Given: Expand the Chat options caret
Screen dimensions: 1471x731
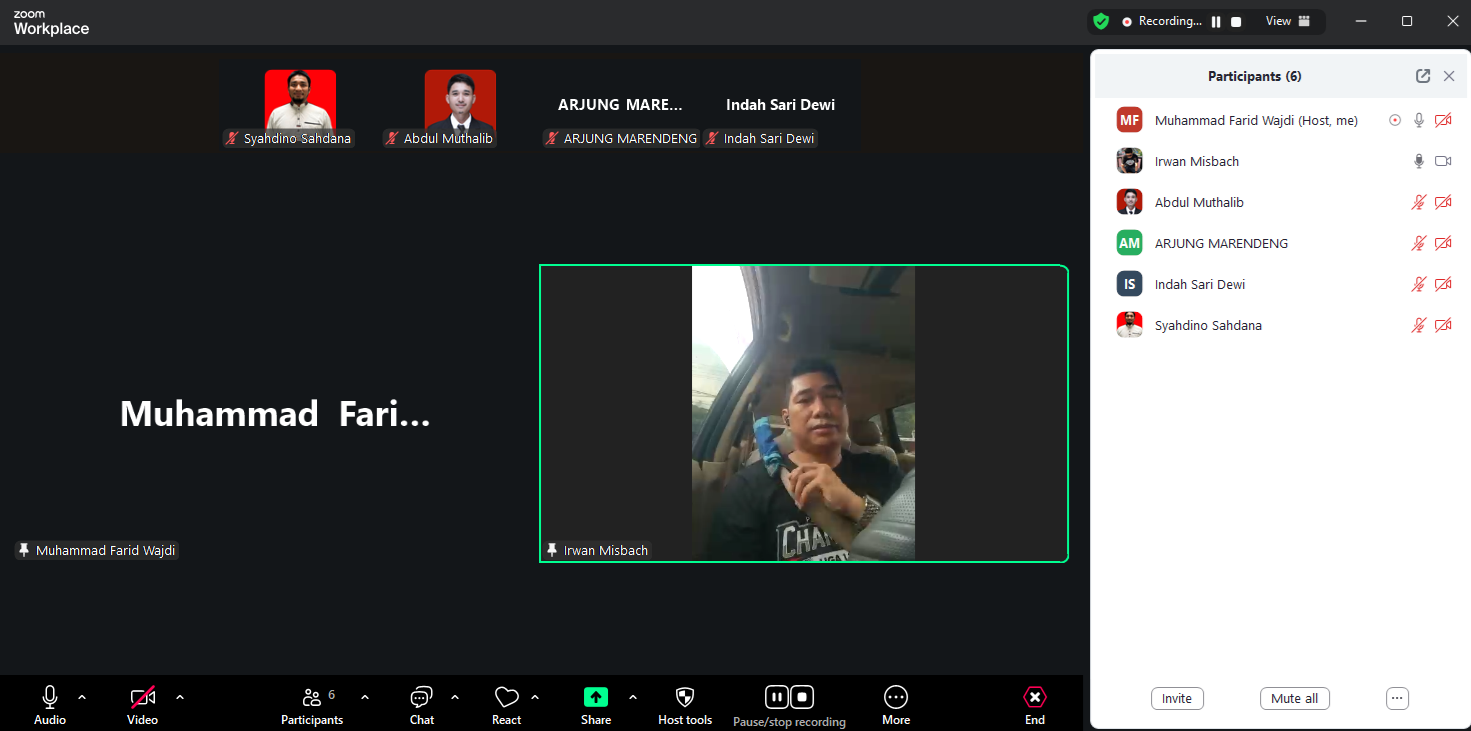Looking at the screenshot, I should [x=455, y=697].
